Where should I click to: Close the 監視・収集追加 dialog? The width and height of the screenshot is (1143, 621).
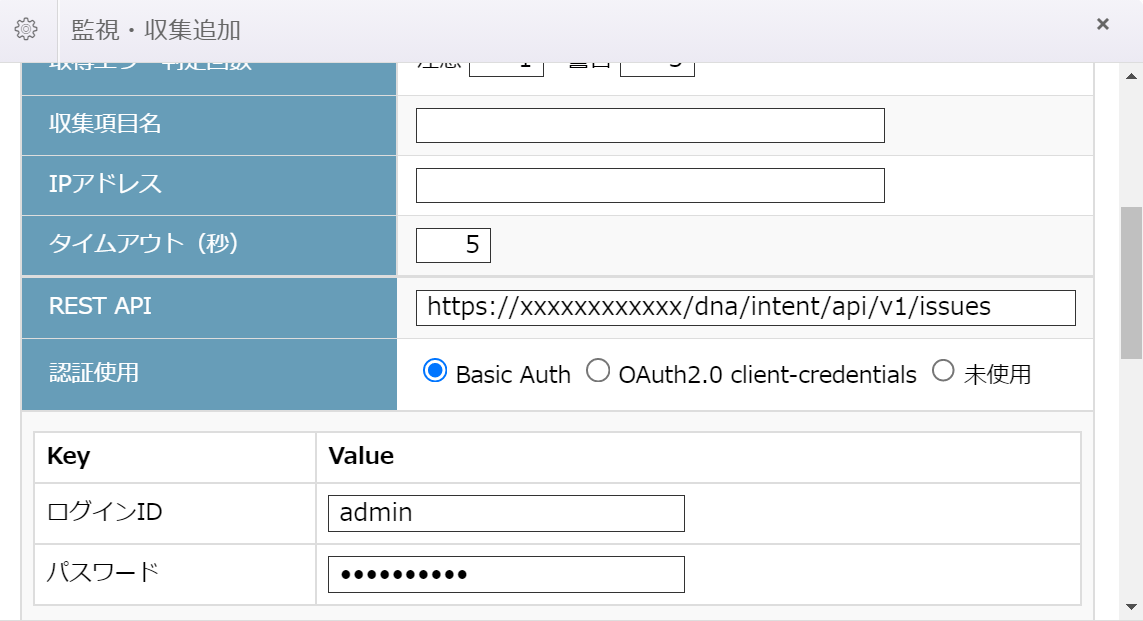point(1102,25)
